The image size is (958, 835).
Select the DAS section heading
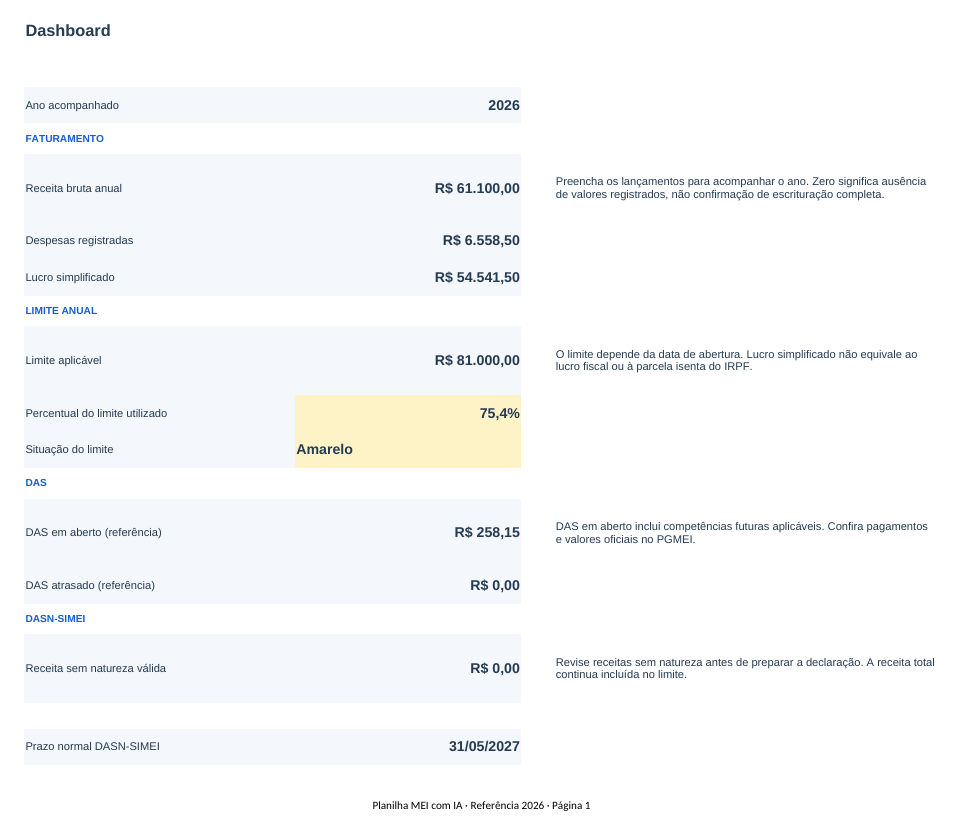point(36,483)
